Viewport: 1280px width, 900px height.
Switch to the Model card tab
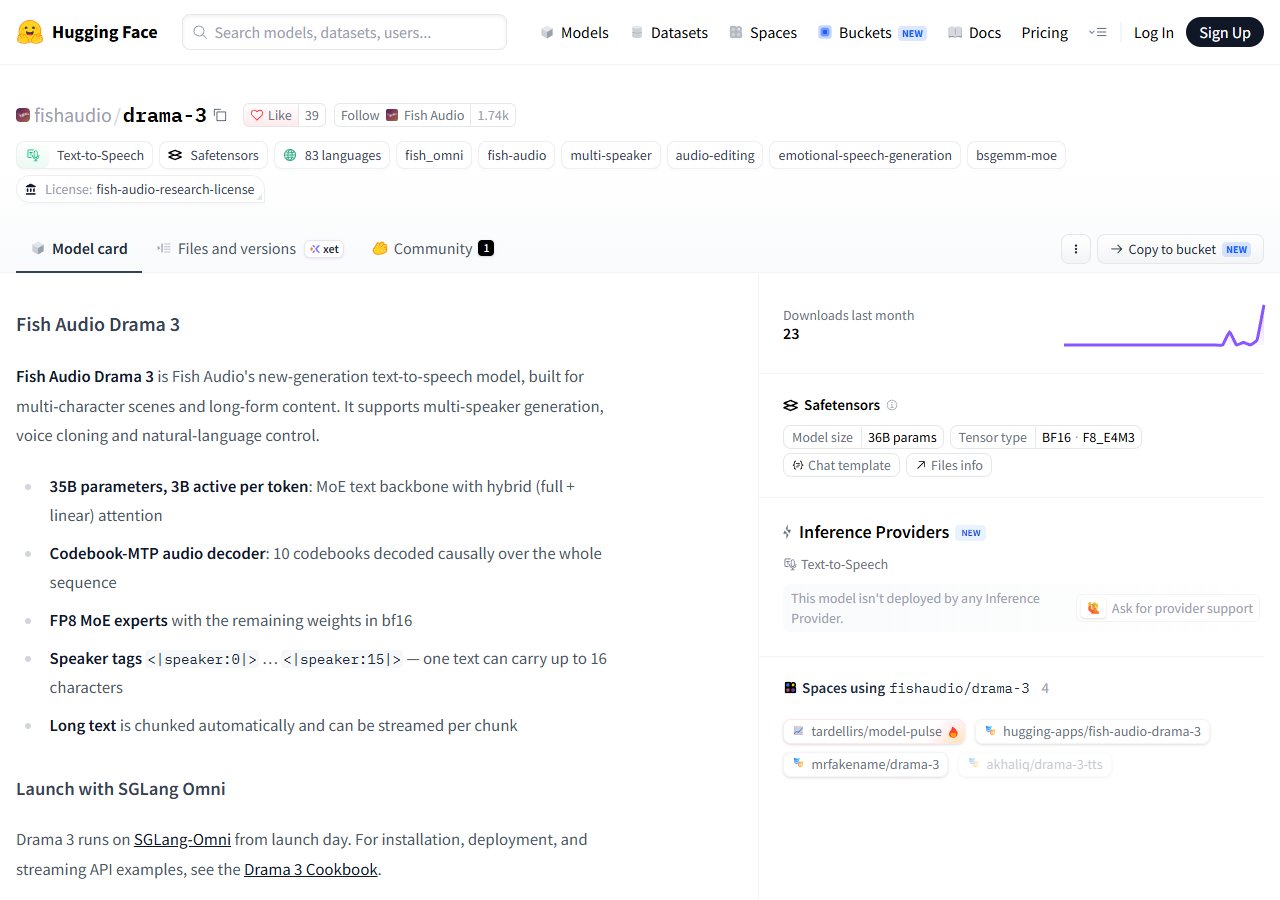click(x=79, y=249)
